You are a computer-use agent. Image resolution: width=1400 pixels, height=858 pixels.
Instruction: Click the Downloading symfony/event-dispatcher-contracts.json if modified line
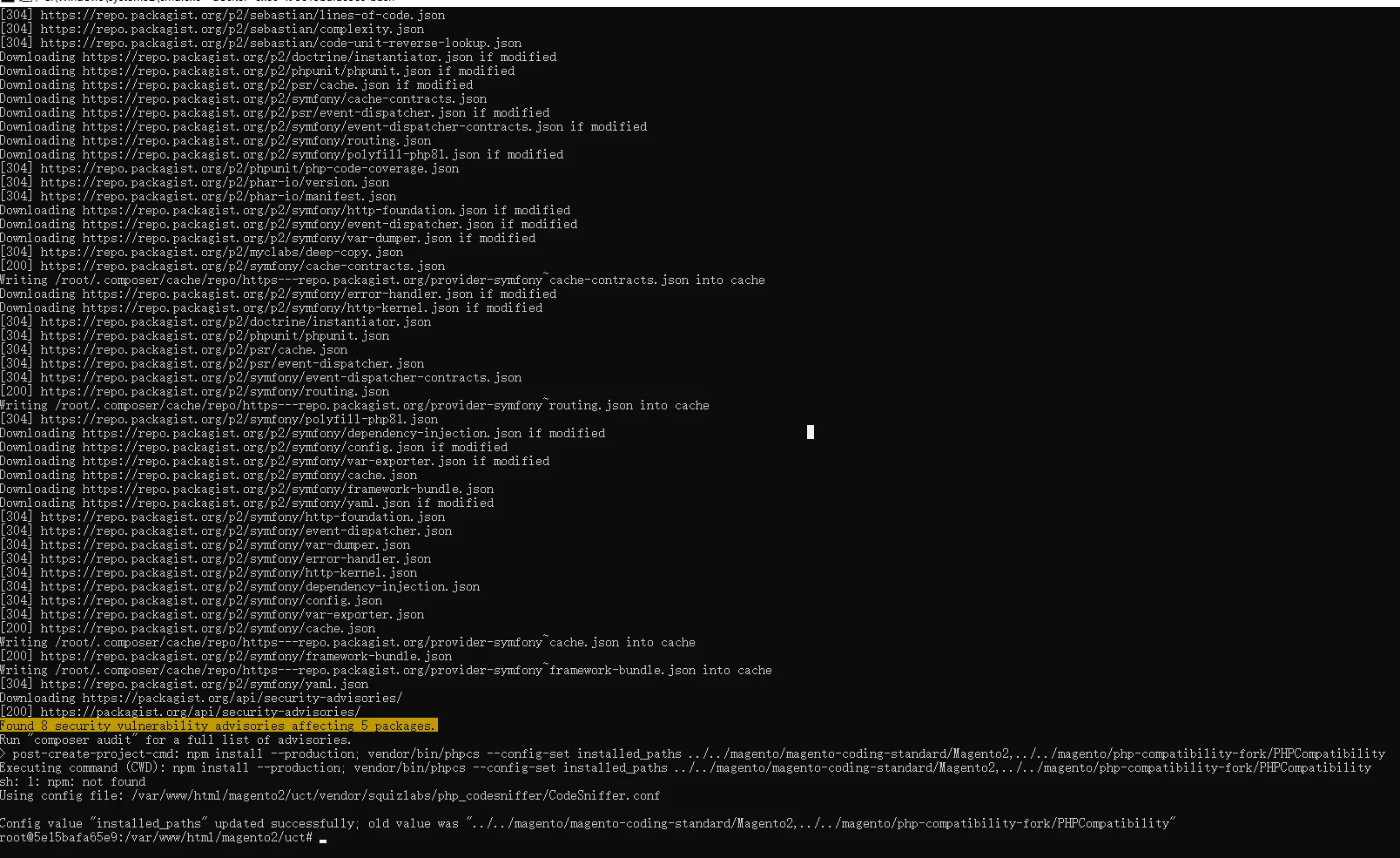[324, 126]
